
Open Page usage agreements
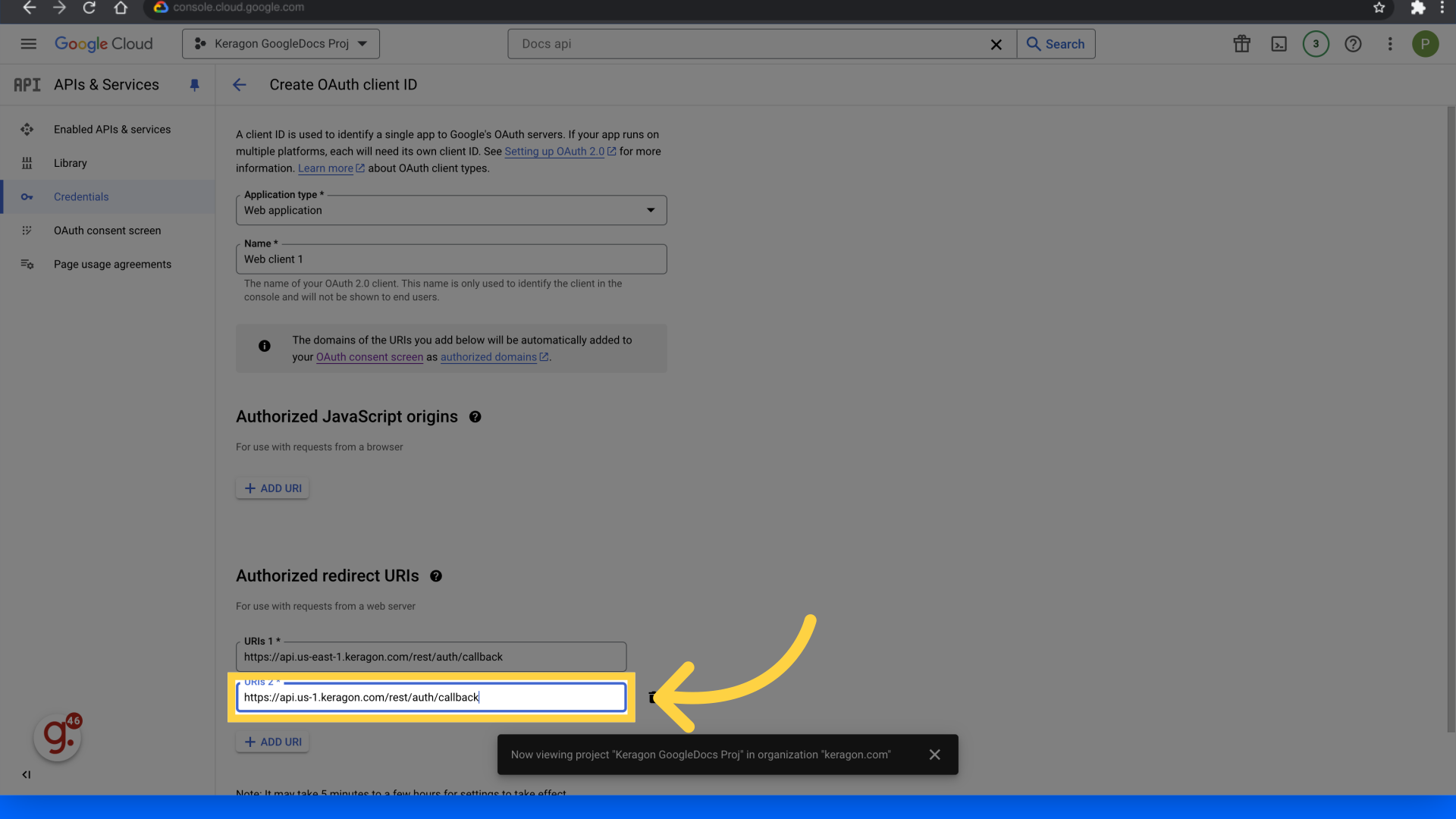point(108,264)
